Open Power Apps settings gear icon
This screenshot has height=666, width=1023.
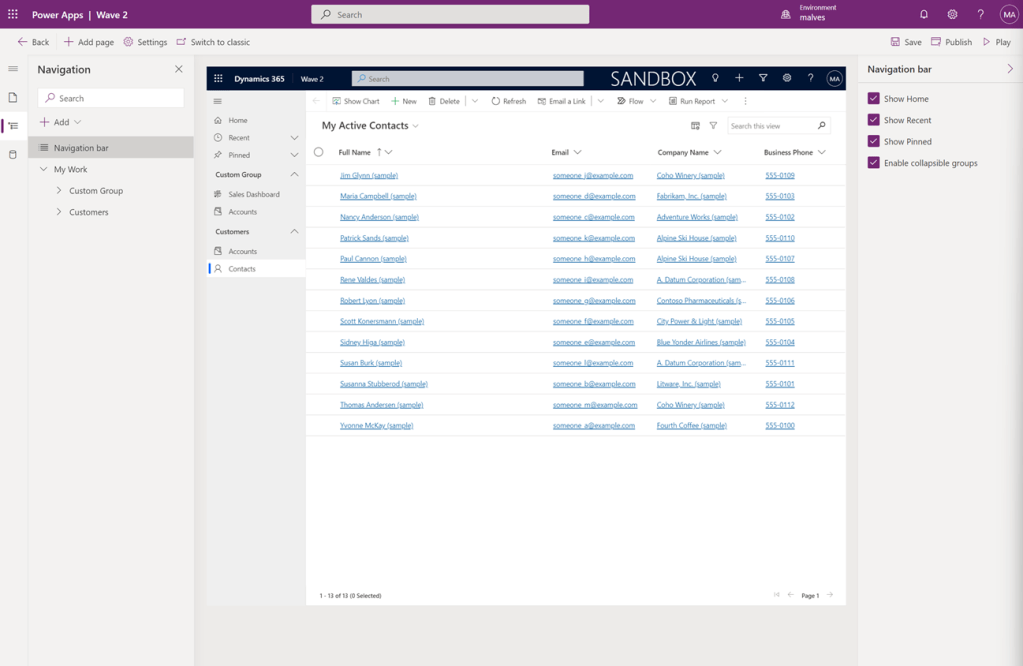pos(952,15)
